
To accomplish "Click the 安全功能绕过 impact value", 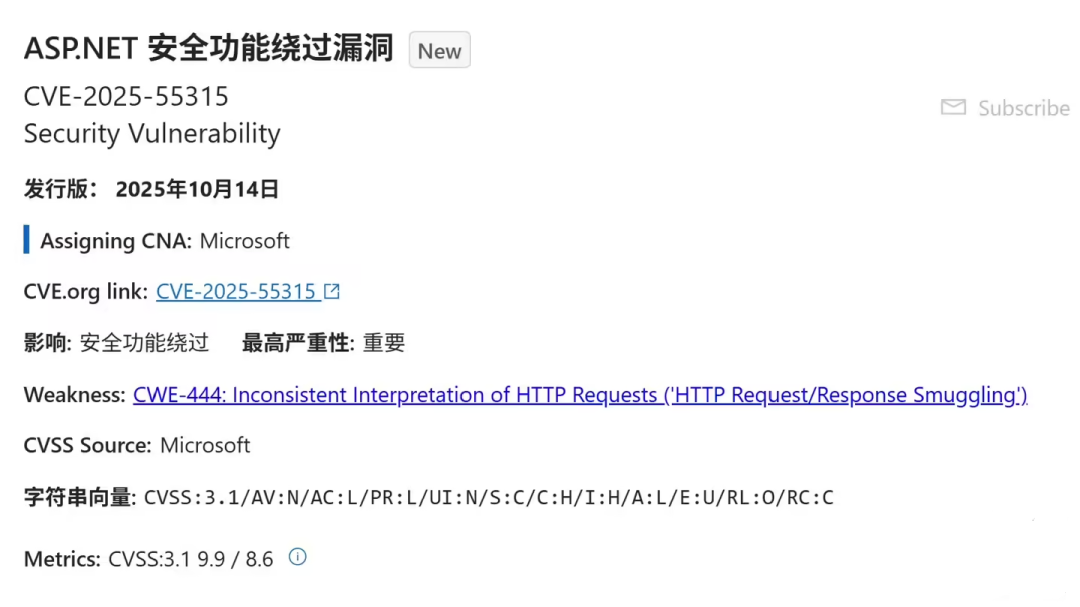I will (144, 342).
